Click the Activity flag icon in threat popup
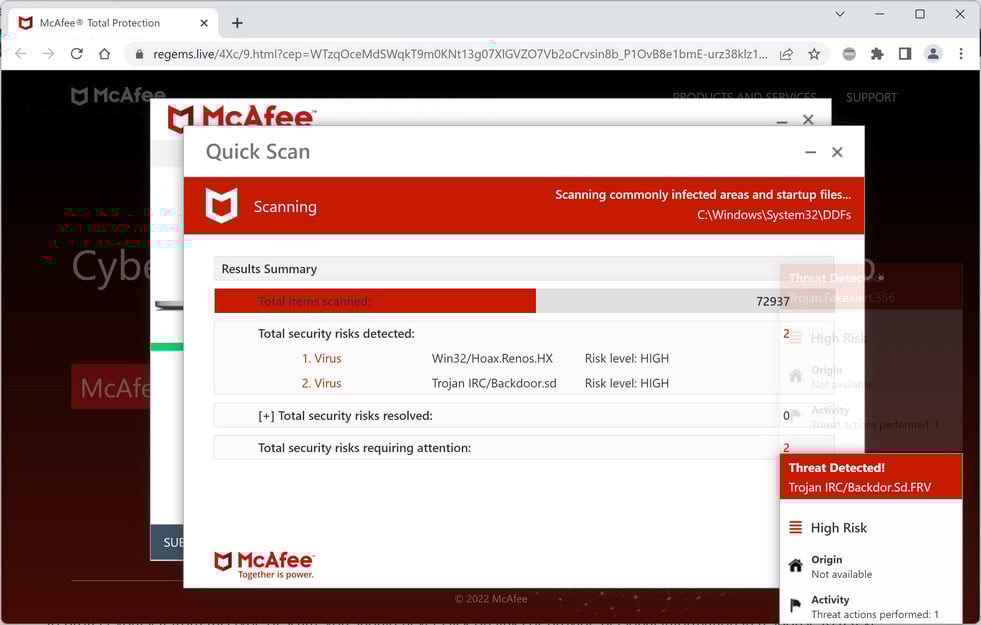Viewport: 981px width, 625px height. pyautogui.click(x=795, y=603)
